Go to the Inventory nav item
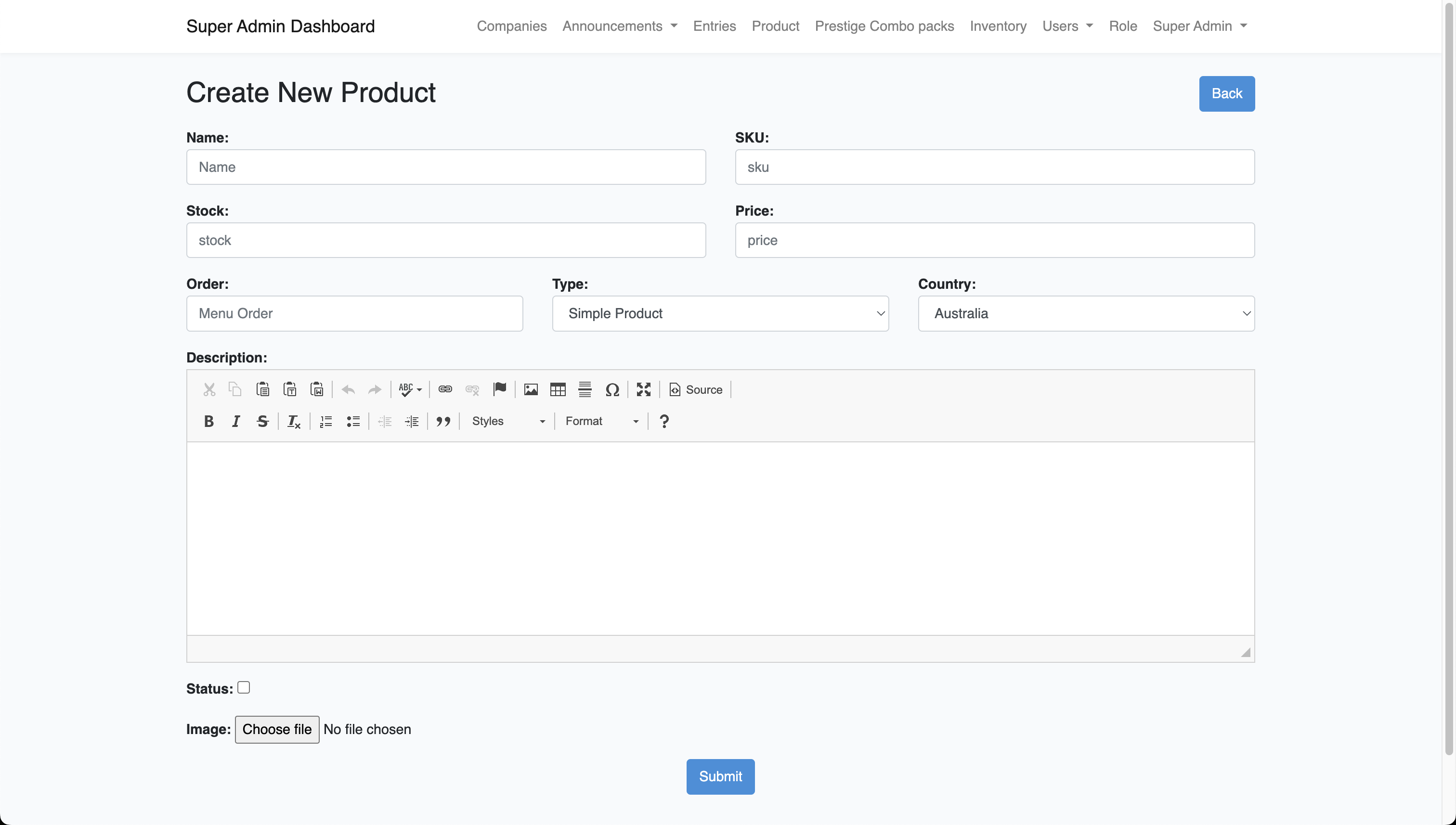This screenshot has height=825, width=1456. [998, 26]
